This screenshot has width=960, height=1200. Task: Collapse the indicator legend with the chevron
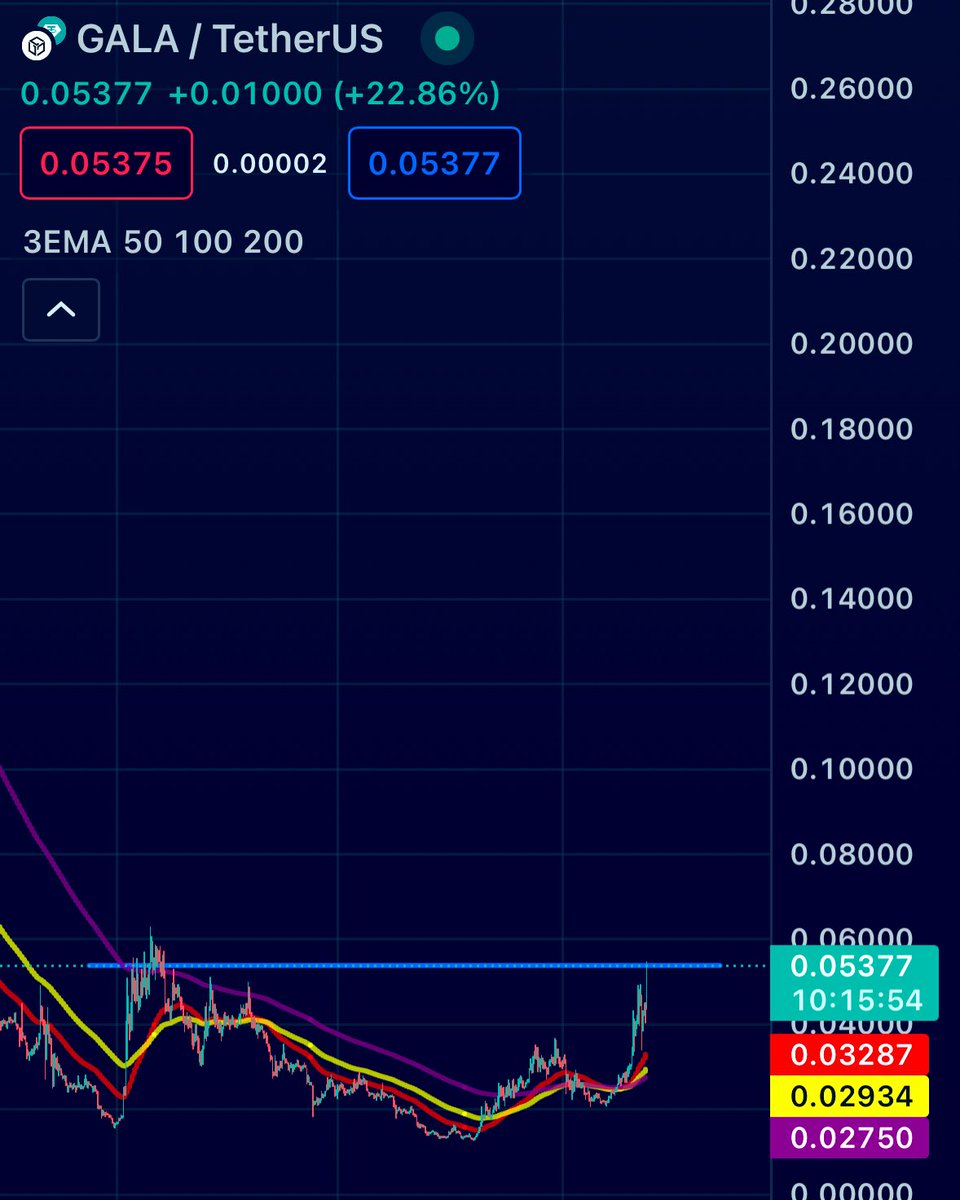tap(61, 309)
